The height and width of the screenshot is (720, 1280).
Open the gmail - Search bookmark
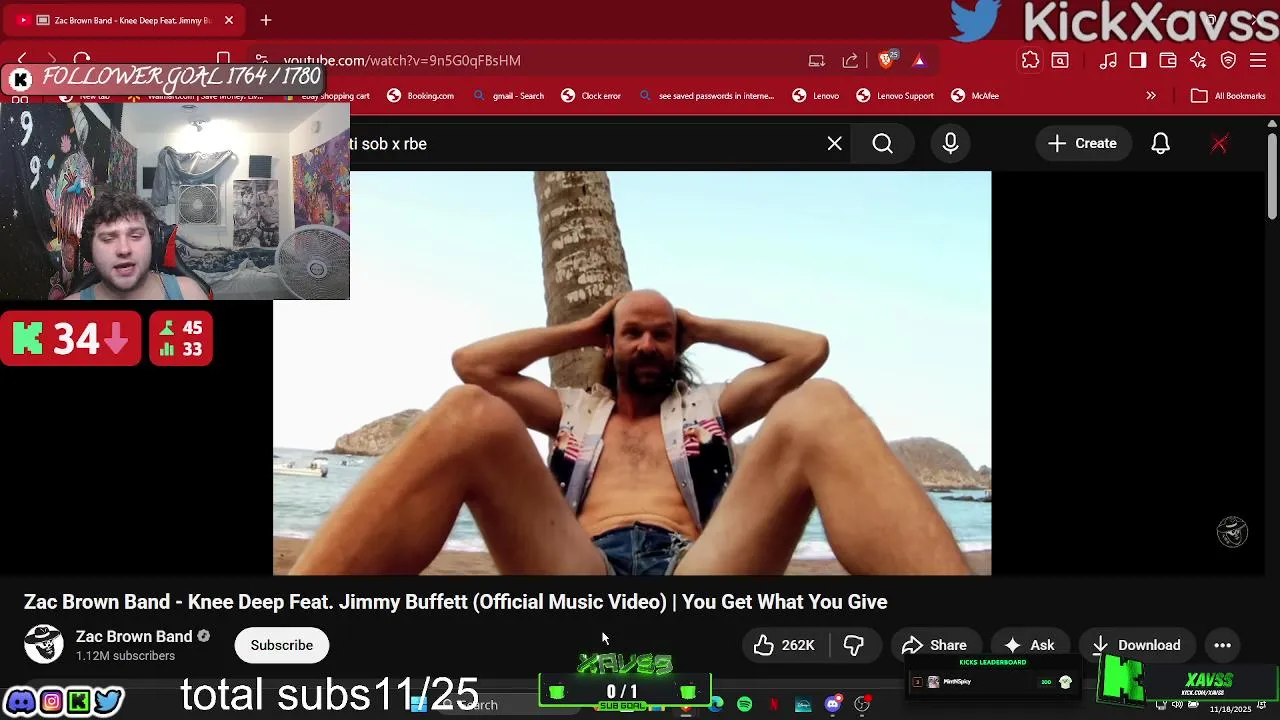click(x=509, y=96)
